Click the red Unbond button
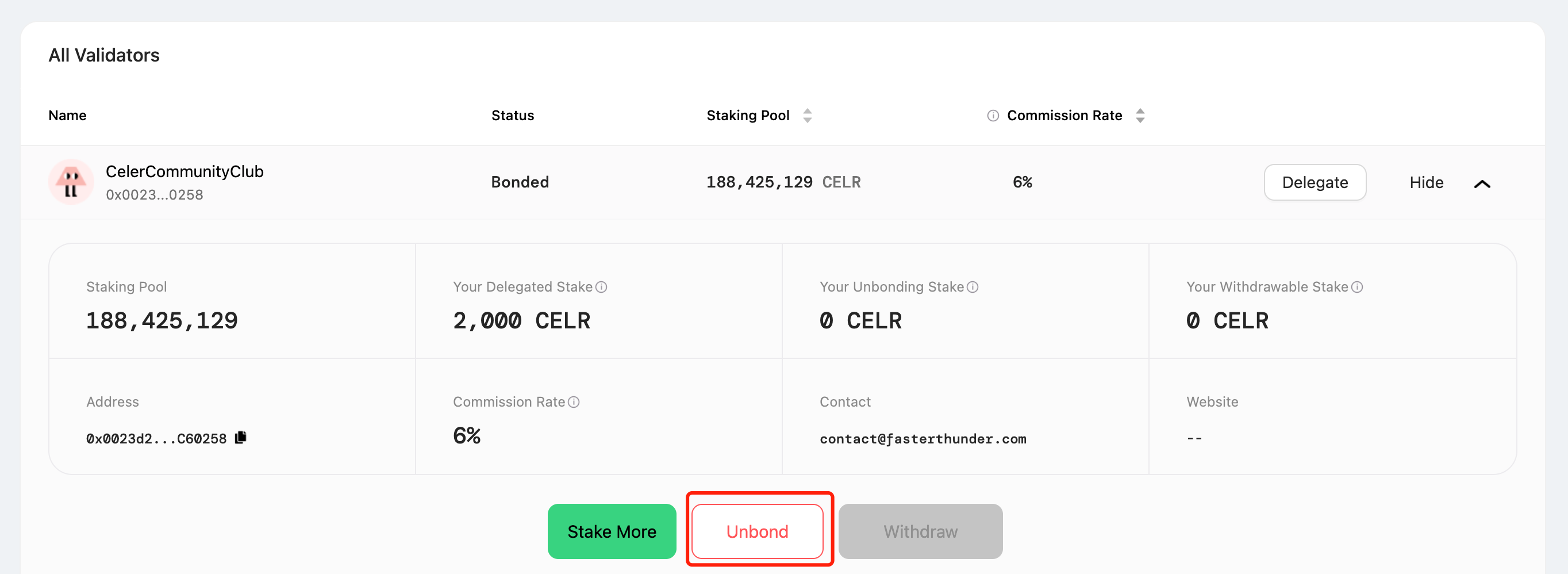 [x=757, y=531]
